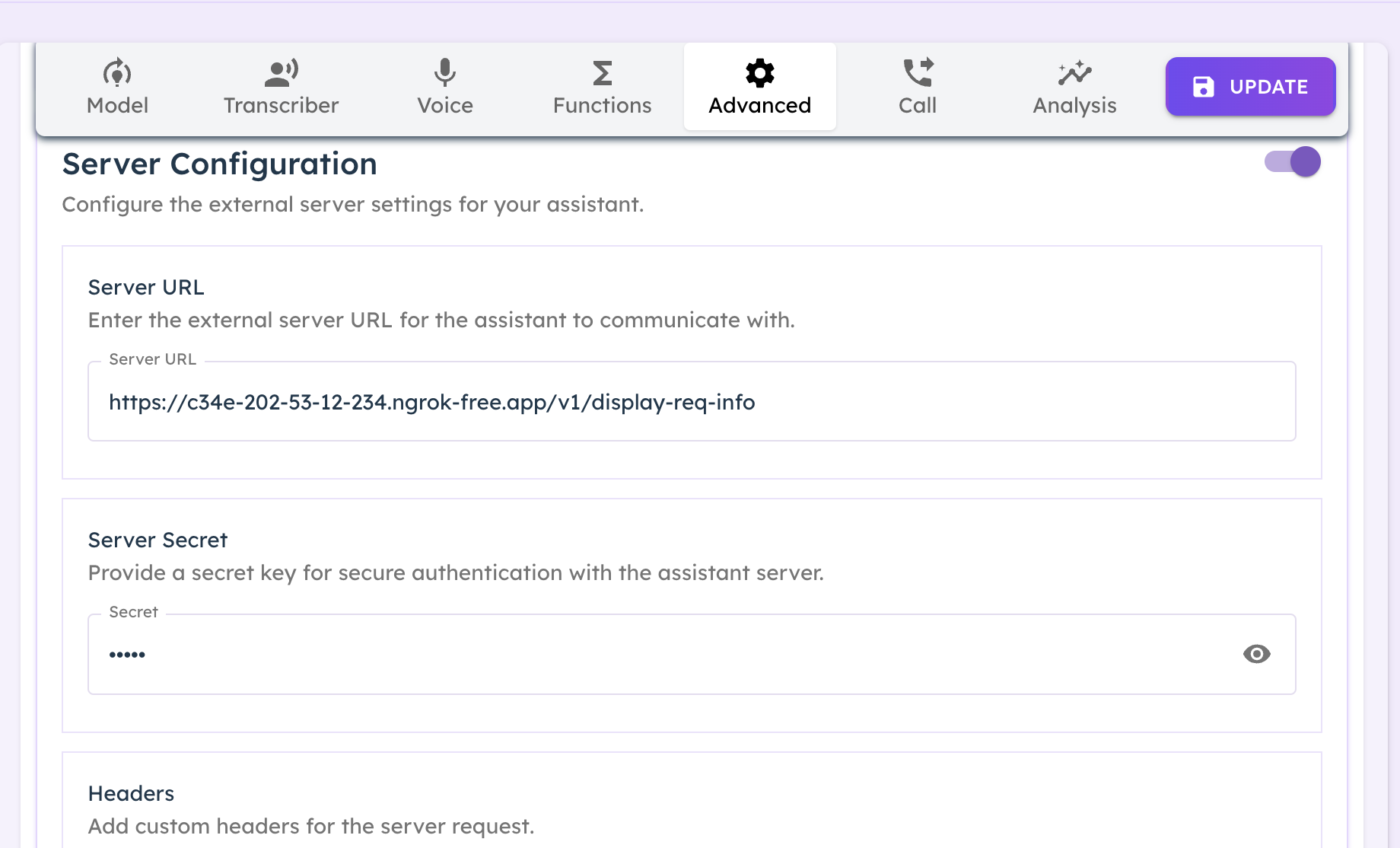Select the Advanced tab label
The height and width of the screenshot is (848, 1400).
pos(759,105)
